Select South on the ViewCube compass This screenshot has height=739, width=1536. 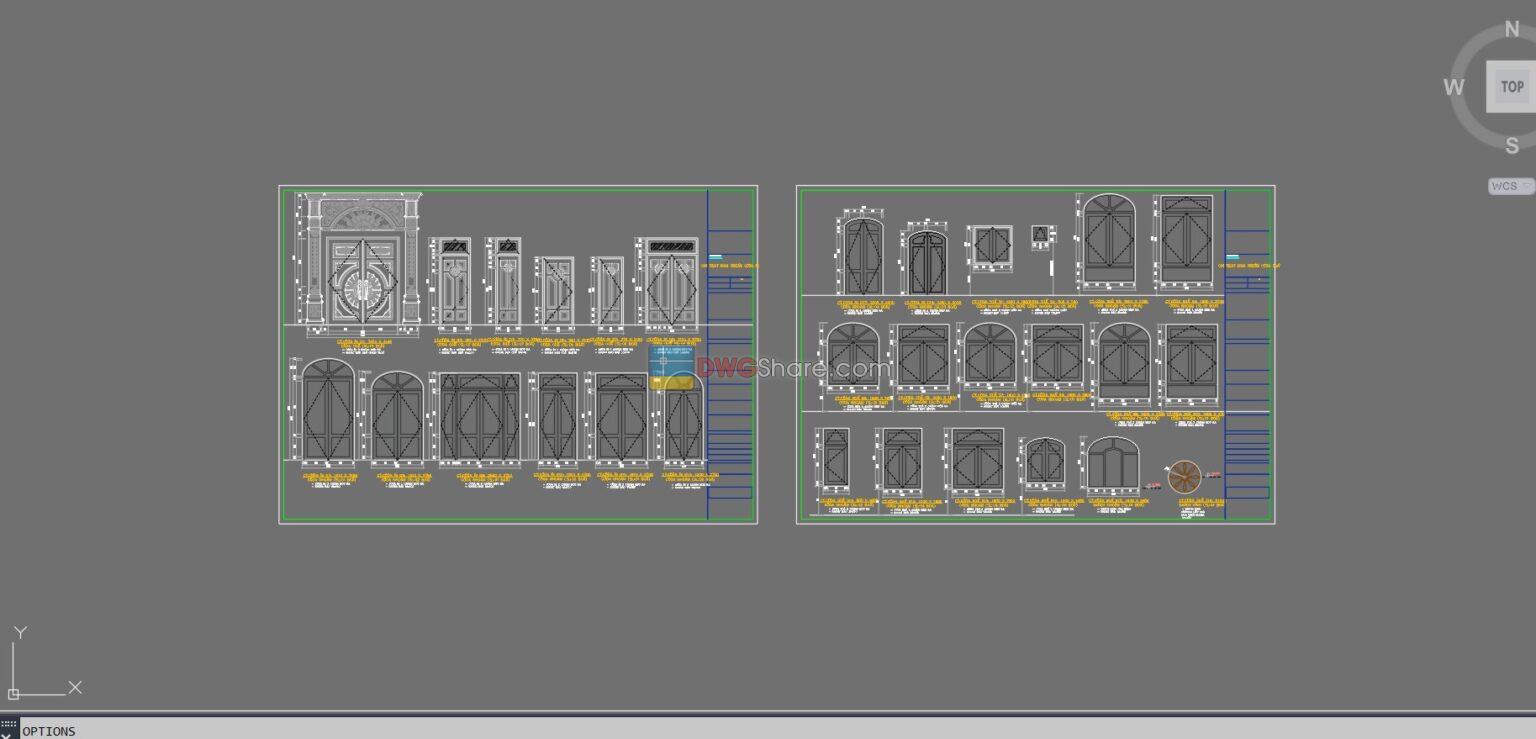(1513, 145)
